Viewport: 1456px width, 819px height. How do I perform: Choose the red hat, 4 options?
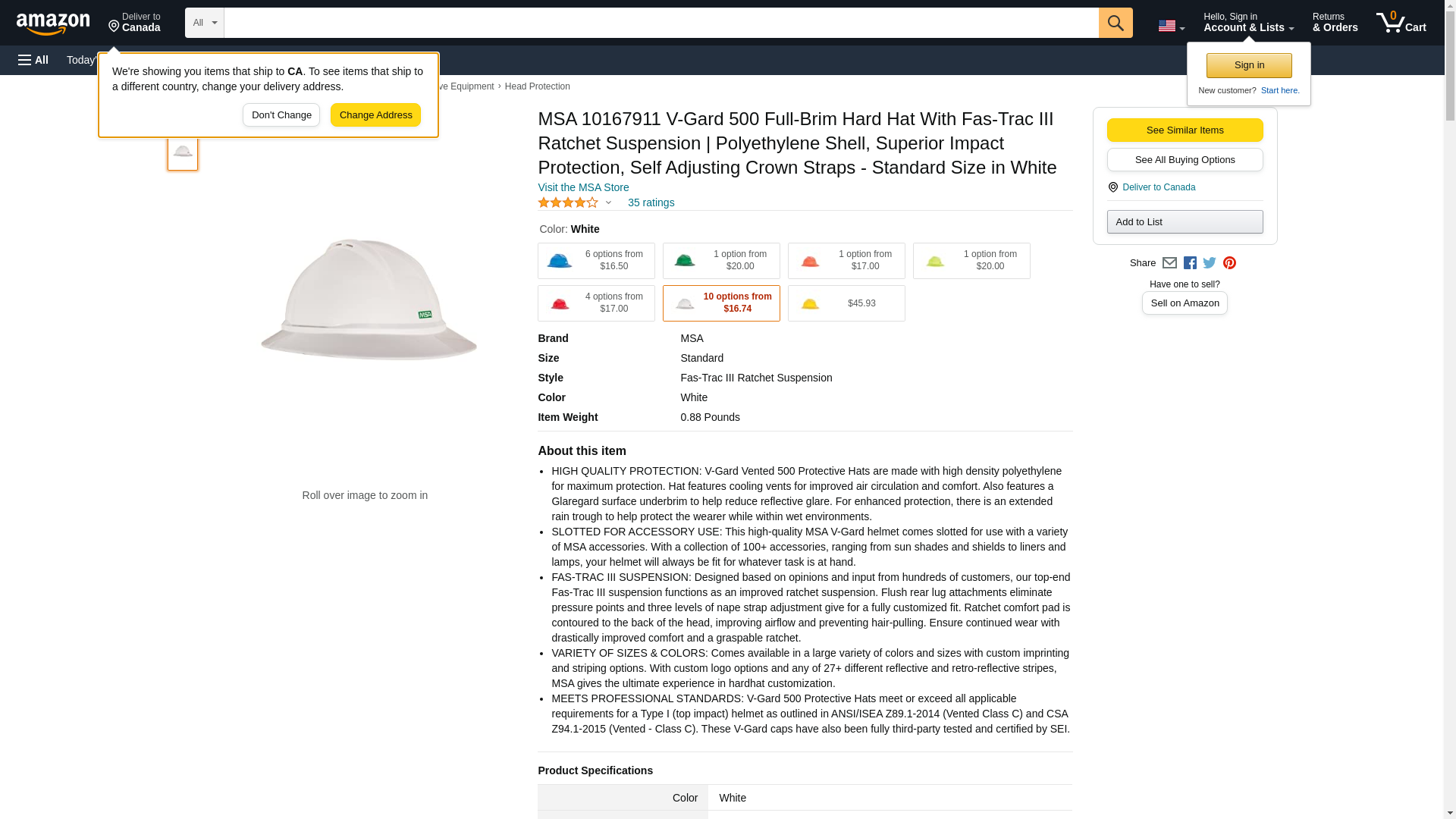pos(596,303)
